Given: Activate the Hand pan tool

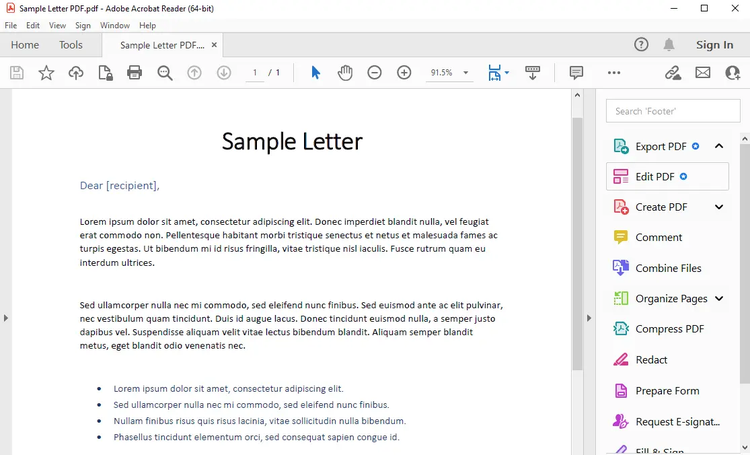Looking at the screenshot, I should (x=345, y=73).
